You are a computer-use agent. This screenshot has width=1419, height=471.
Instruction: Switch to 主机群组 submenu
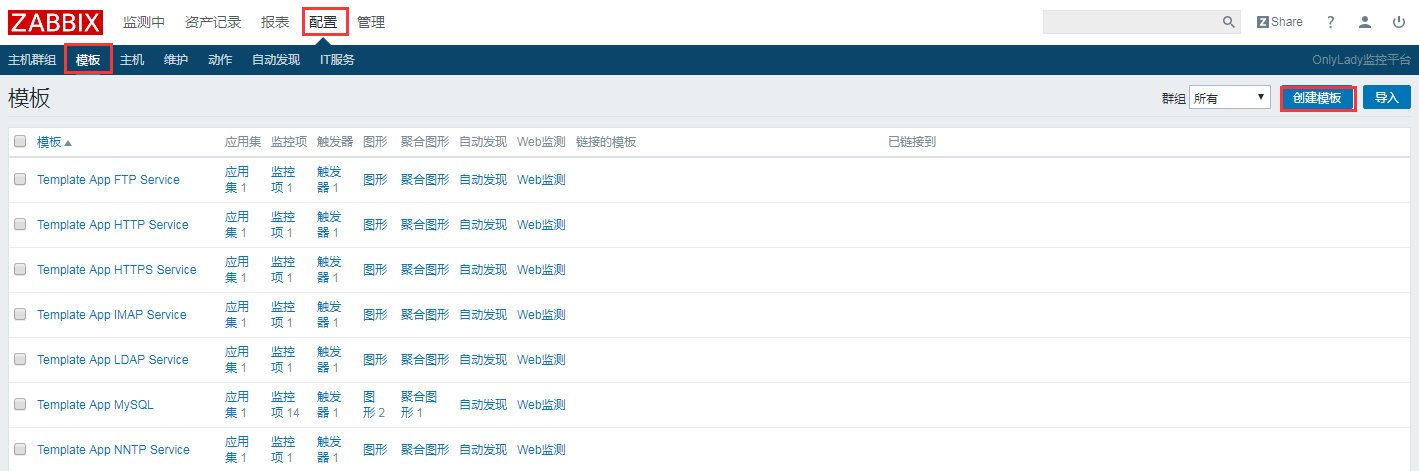32,60
